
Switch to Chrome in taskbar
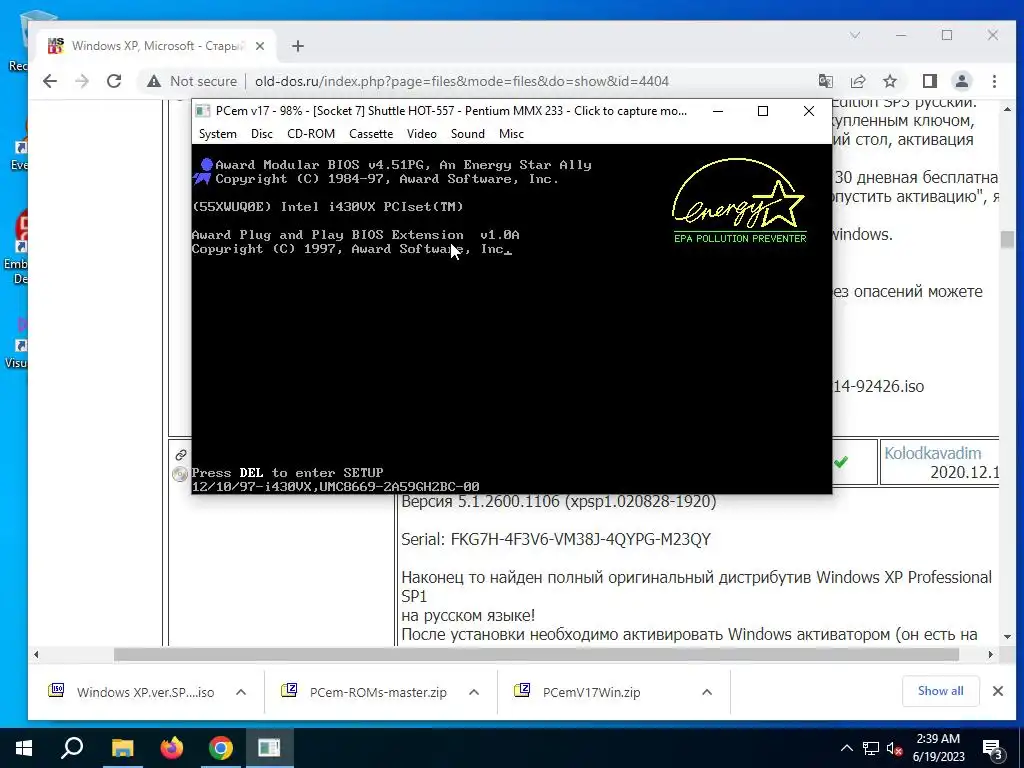[x=221, y=748]
